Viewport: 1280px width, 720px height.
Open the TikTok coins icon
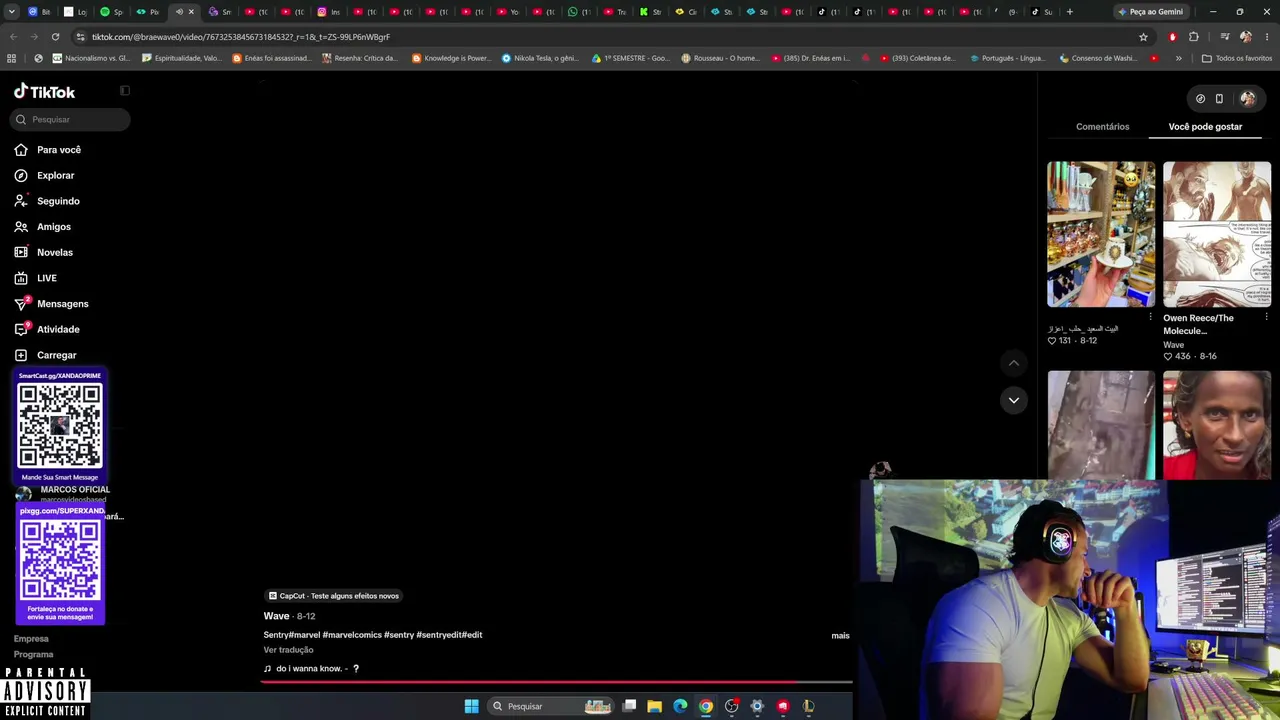coord(1200,98)
